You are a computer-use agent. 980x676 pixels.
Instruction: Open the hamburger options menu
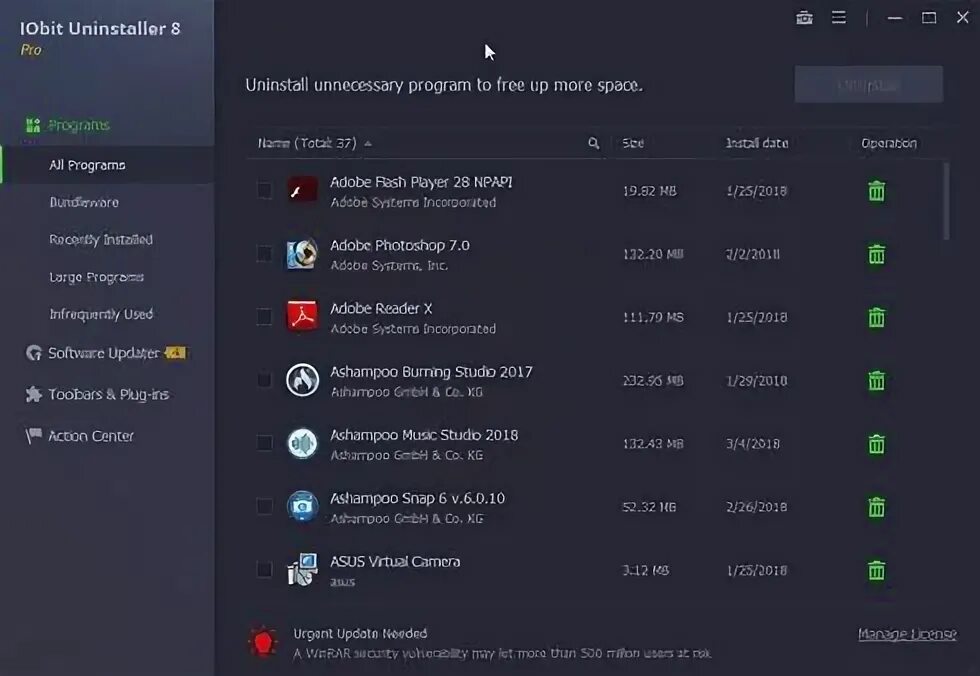(839, 17)
